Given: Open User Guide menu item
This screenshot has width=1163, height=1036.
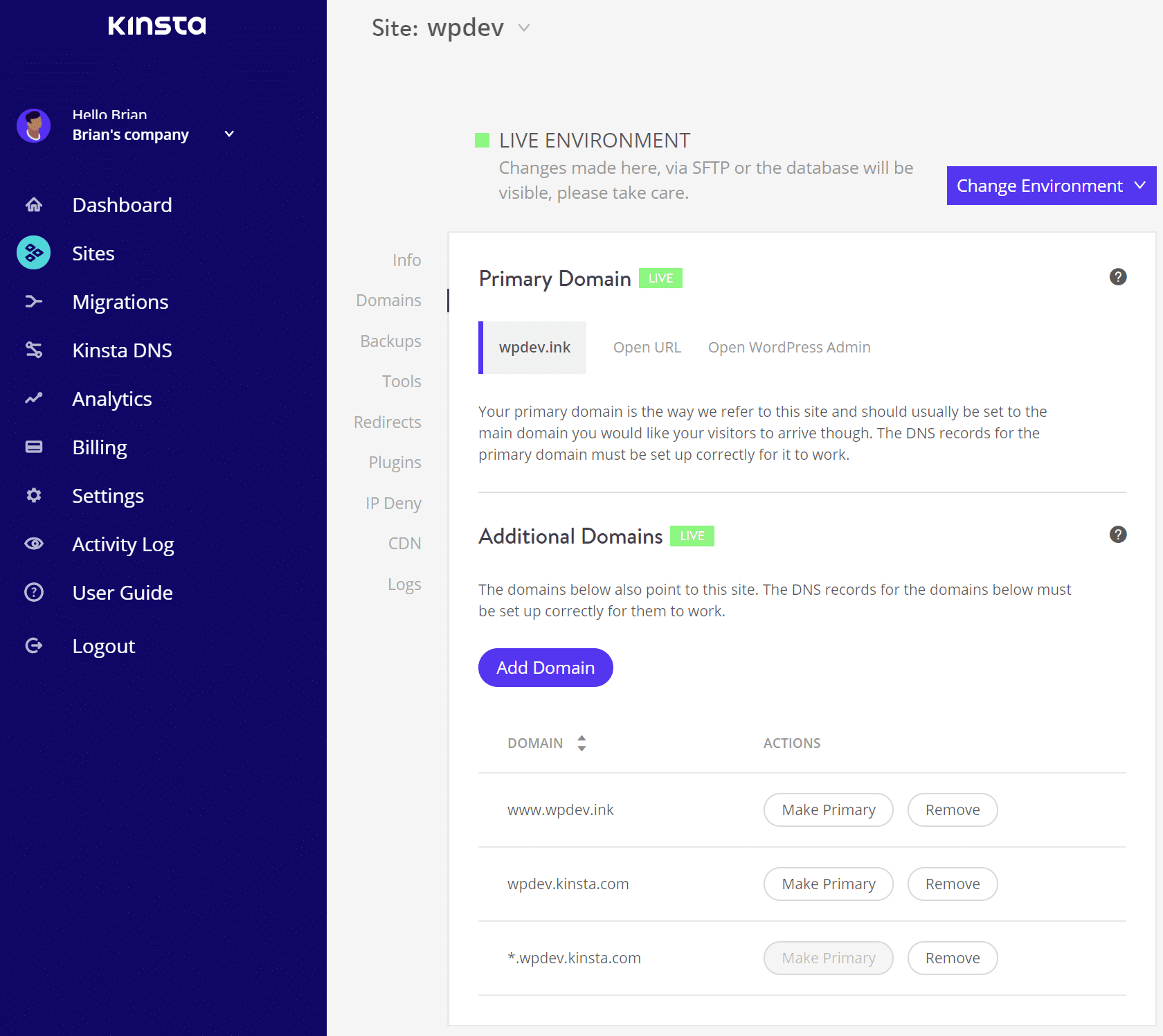Looking at the screenshot, I should [123, 593].
